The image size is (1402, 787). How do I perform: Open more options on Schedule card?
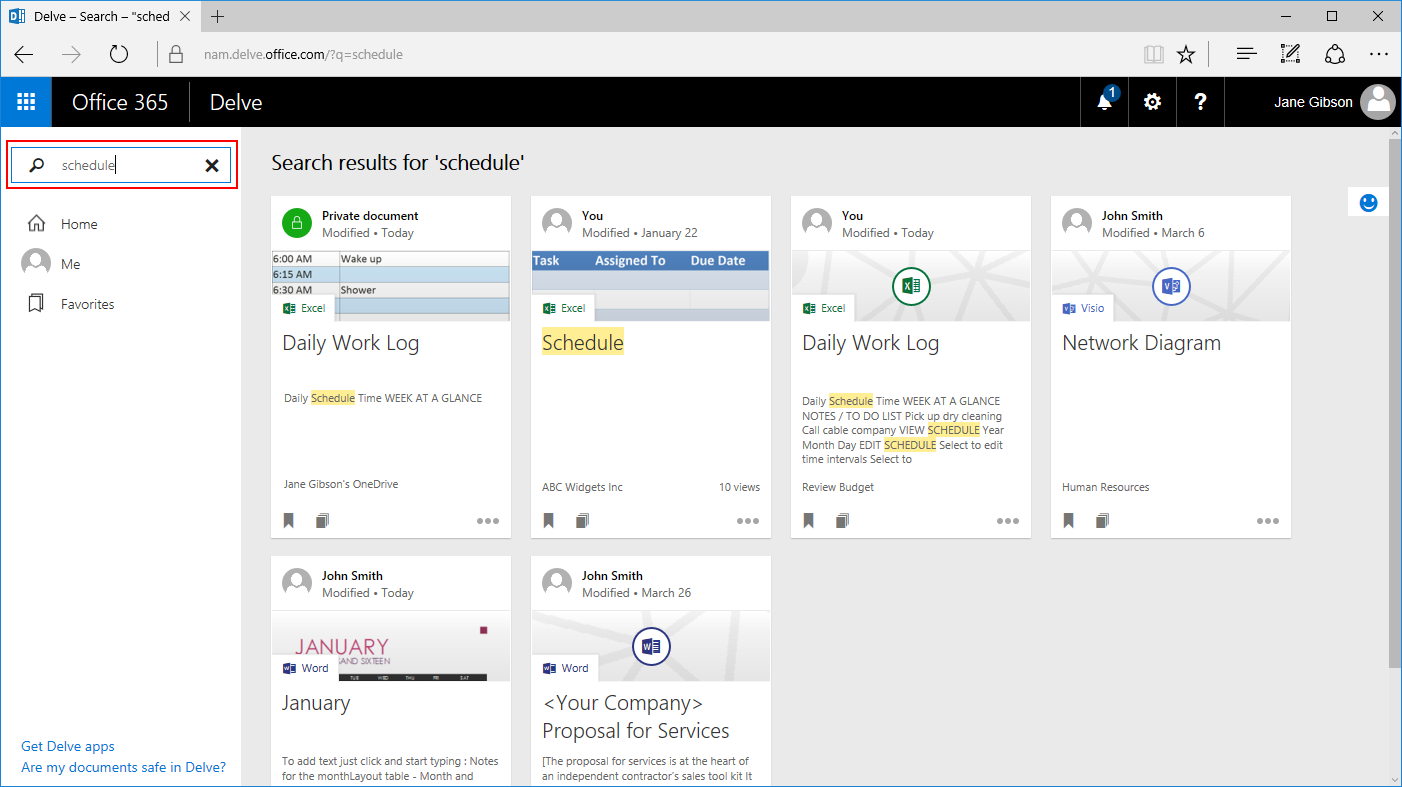click(x=748, y=521)
